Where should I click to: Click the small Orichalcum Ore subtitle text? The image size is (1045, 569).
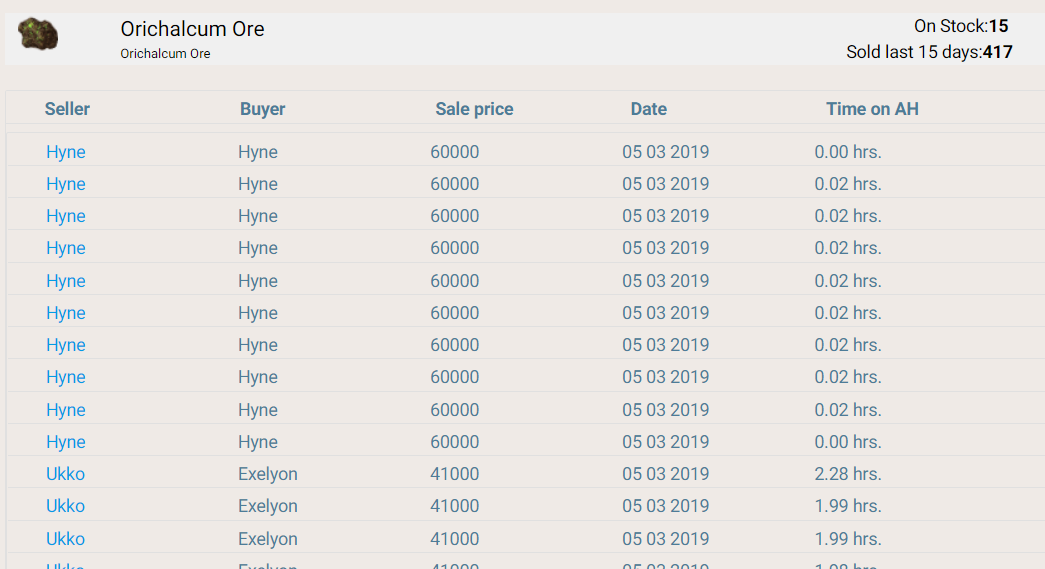(165, 54)
